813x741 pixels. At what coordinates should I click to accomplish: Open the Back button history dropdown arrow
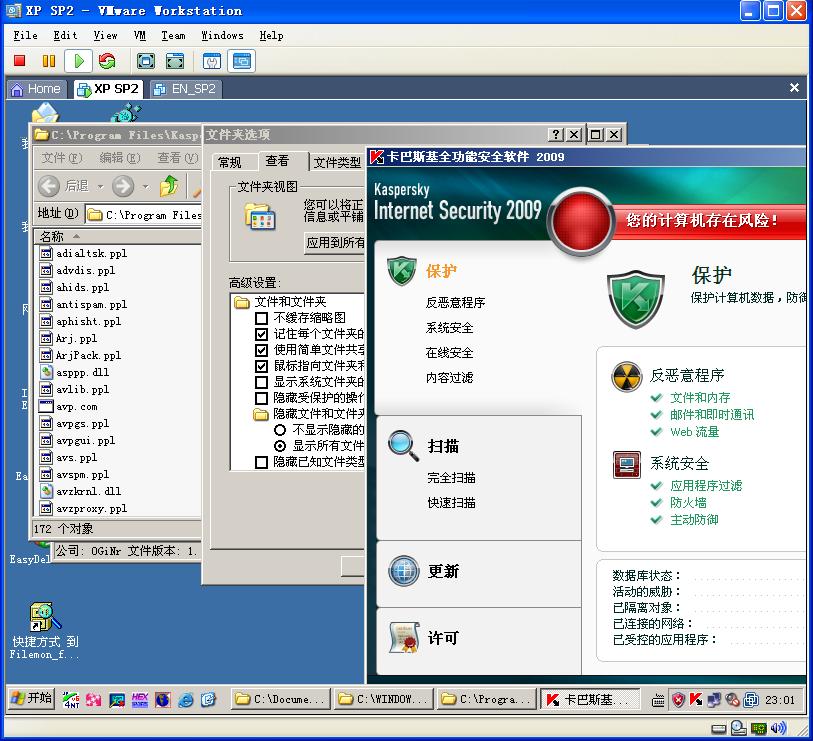100,186
